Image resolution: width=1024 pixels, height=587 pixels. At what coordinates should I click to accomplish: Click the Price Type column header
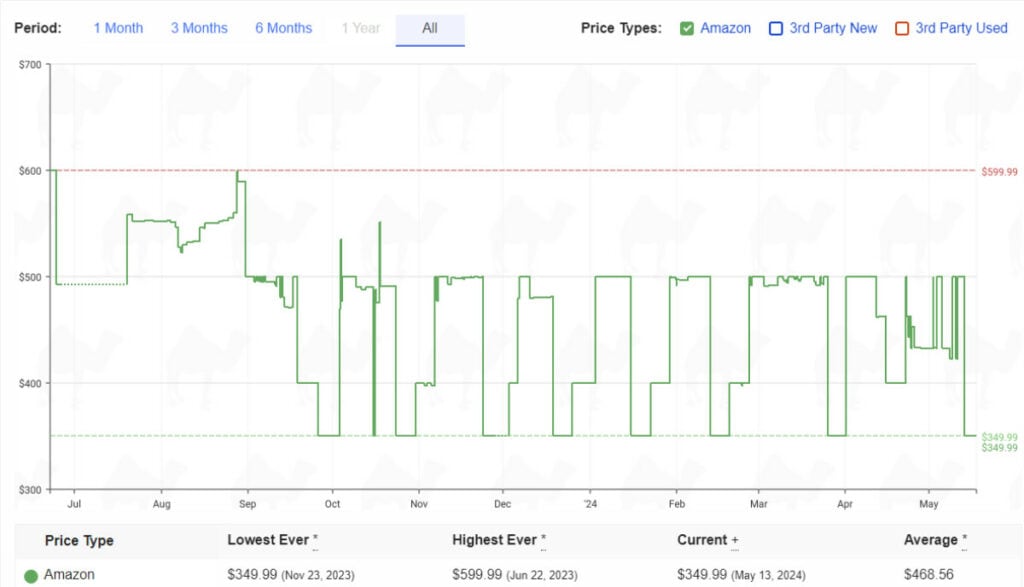(x=79, y=541)
